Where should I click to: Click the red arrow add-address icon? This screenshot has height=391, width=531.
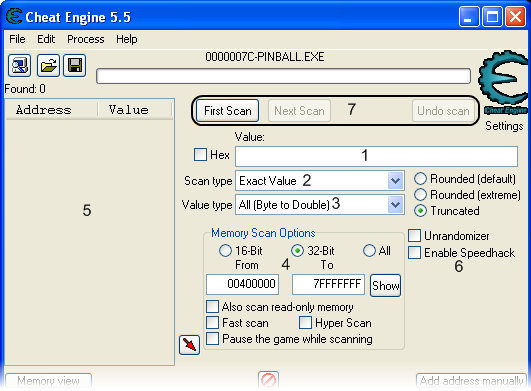pyautogui.click(x=189, y=345)
